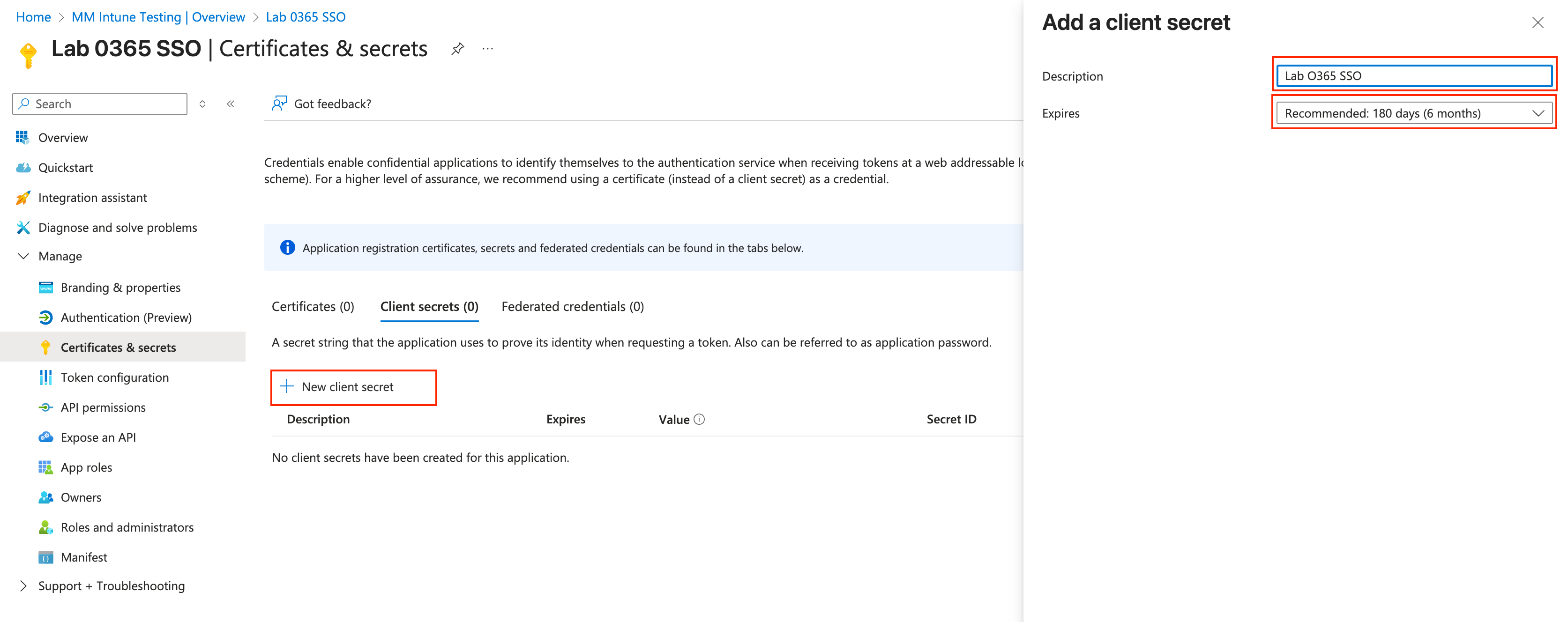Select Roles and administrators
Screen dimensions: 1568x622
pos(127,527)
